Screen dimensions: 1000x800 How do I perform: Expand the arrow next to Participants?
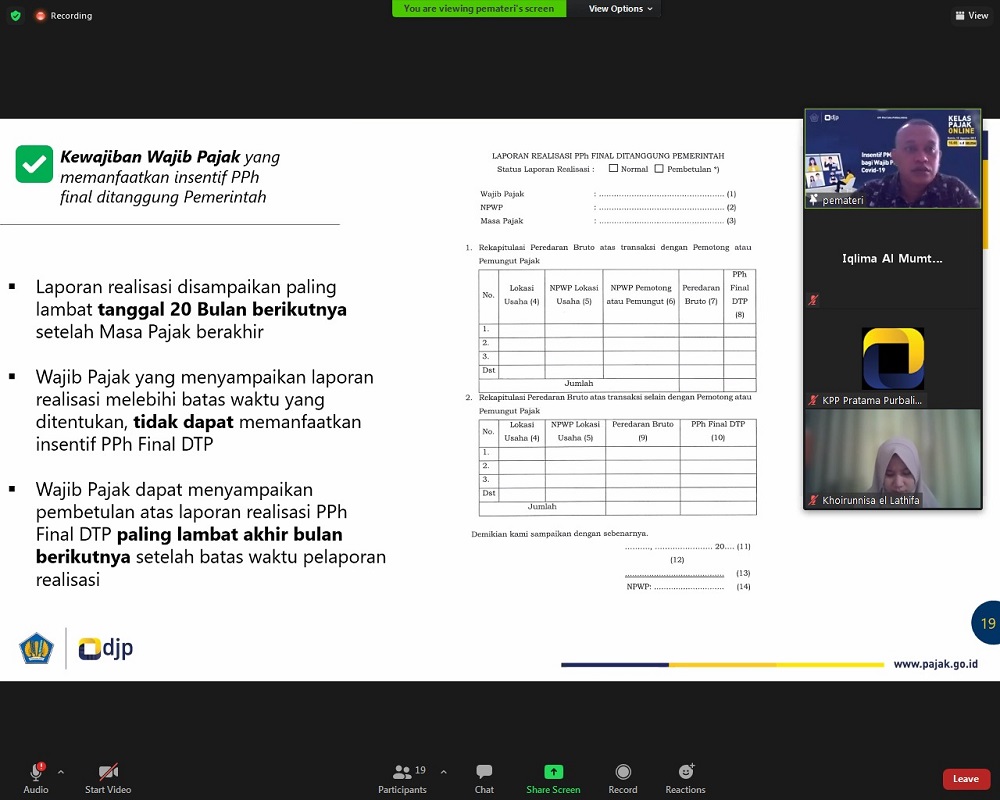[x=444, y=772]
